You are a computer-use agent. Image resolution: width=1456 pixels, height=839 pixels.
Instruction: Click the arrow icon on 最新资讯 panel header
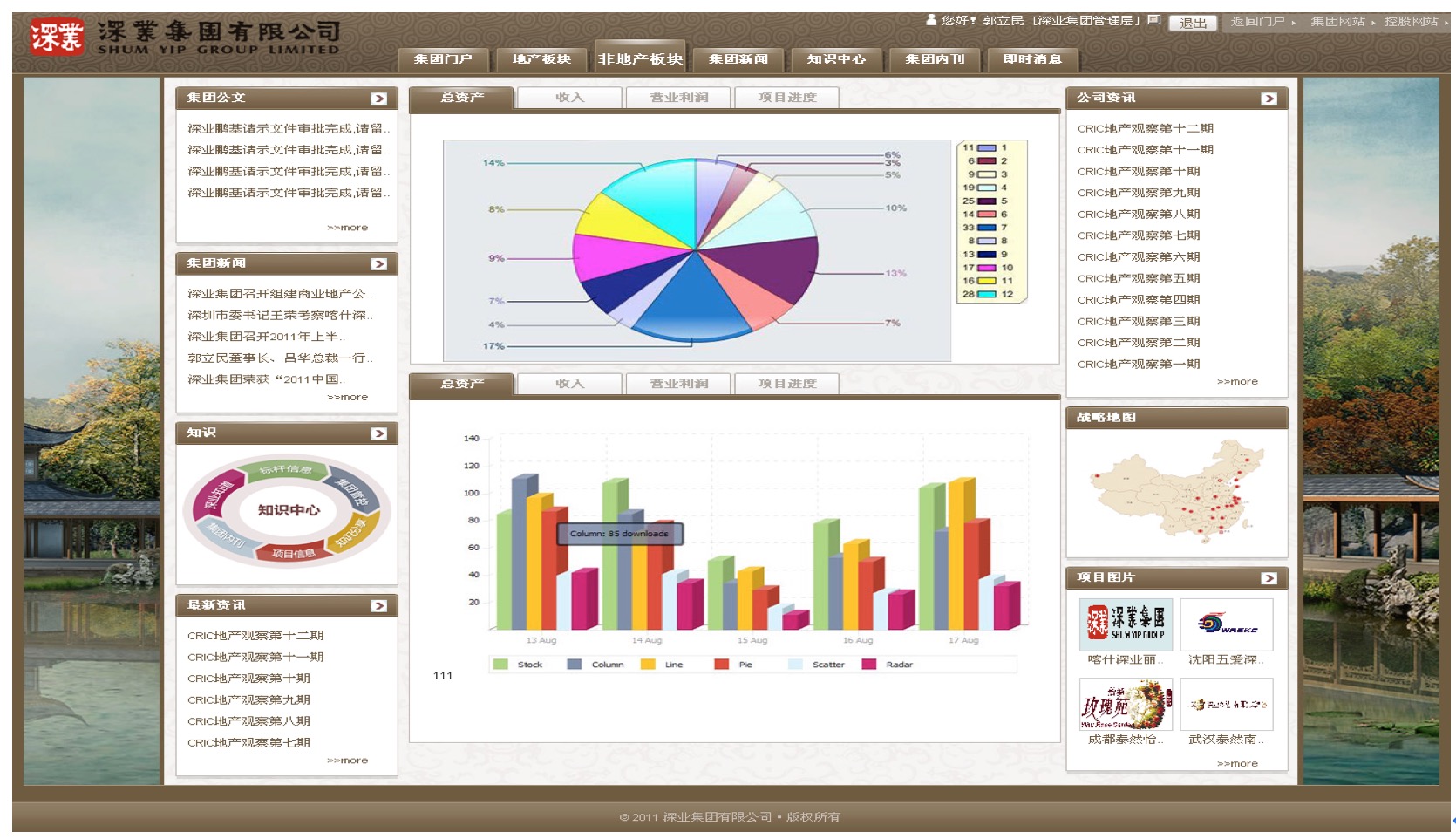pyautogui.click(x=378, y=606)
